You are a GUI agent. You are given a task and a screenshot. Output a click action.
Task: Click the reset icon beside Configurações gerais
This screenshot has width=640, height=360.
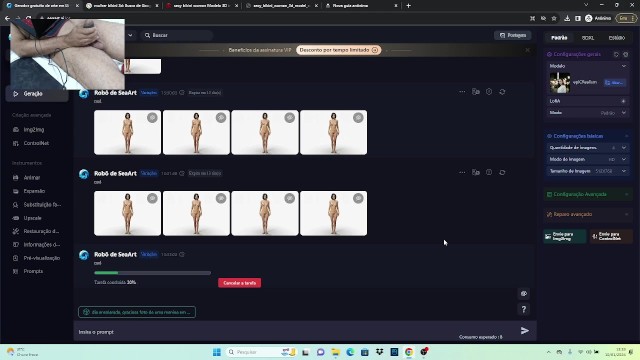[616, 54]
